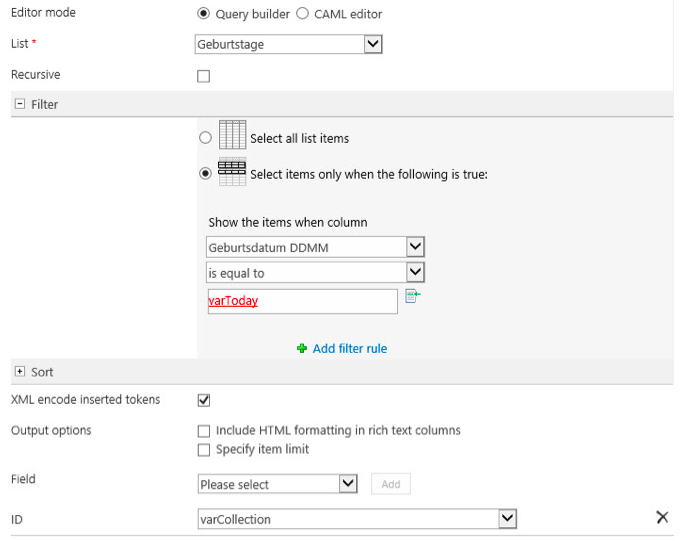Expand the Sort section

20,371
